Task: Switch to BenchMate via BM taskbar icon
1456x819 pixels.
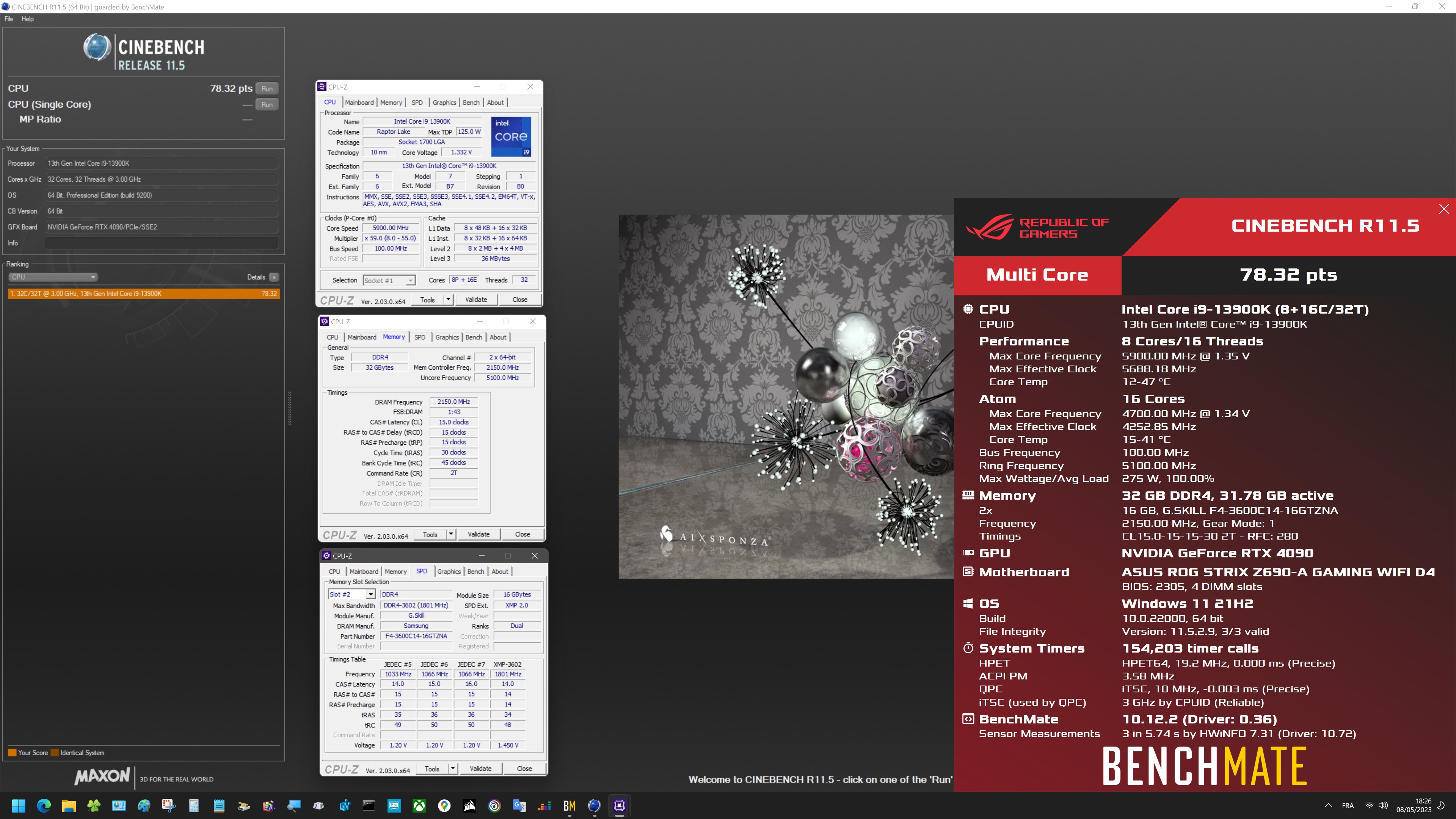Action: [x=569, y=805]
